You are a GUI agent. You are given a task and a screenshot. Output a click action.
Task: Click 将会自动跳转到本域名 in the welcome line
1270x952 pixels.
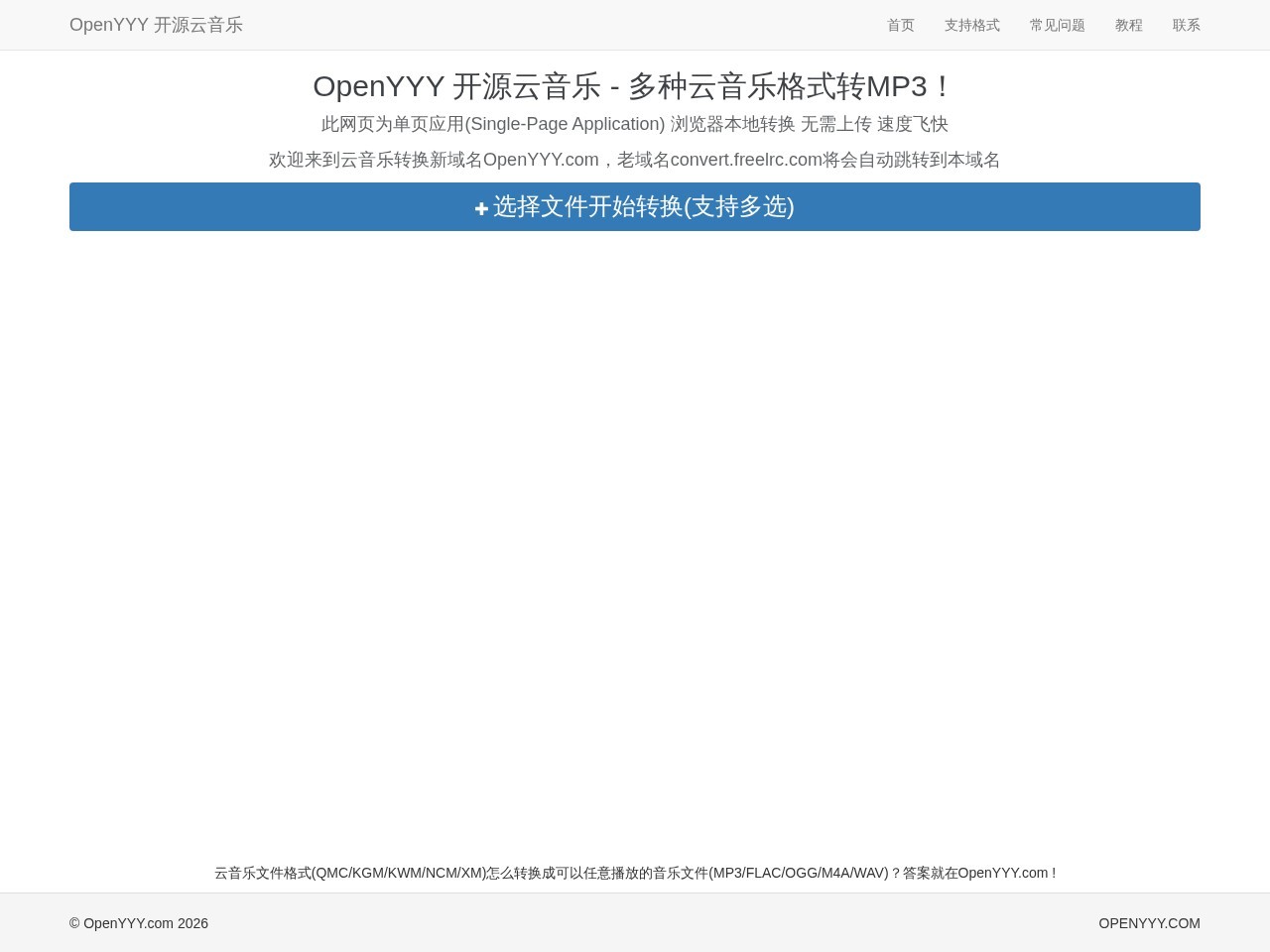911,160
